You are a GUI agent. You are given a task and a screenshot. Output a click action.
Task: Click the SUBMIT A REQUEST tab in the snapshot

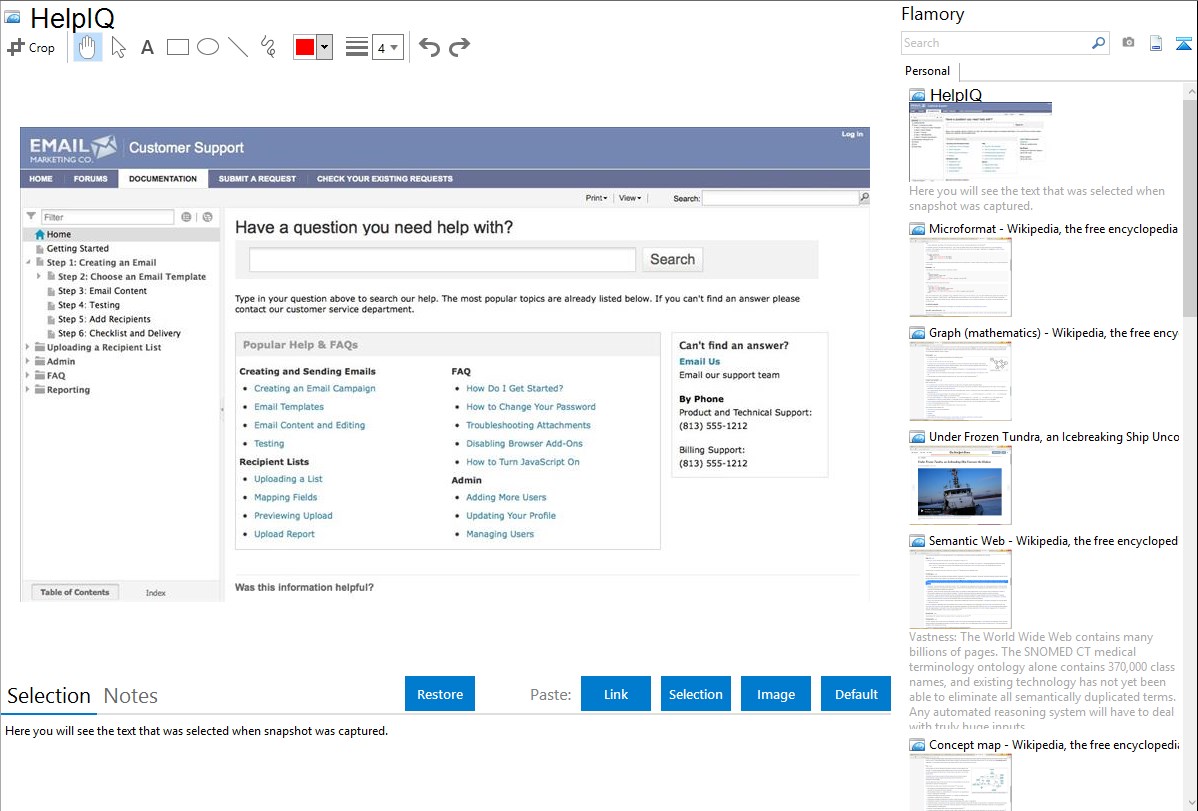click(x=257, y=179)
